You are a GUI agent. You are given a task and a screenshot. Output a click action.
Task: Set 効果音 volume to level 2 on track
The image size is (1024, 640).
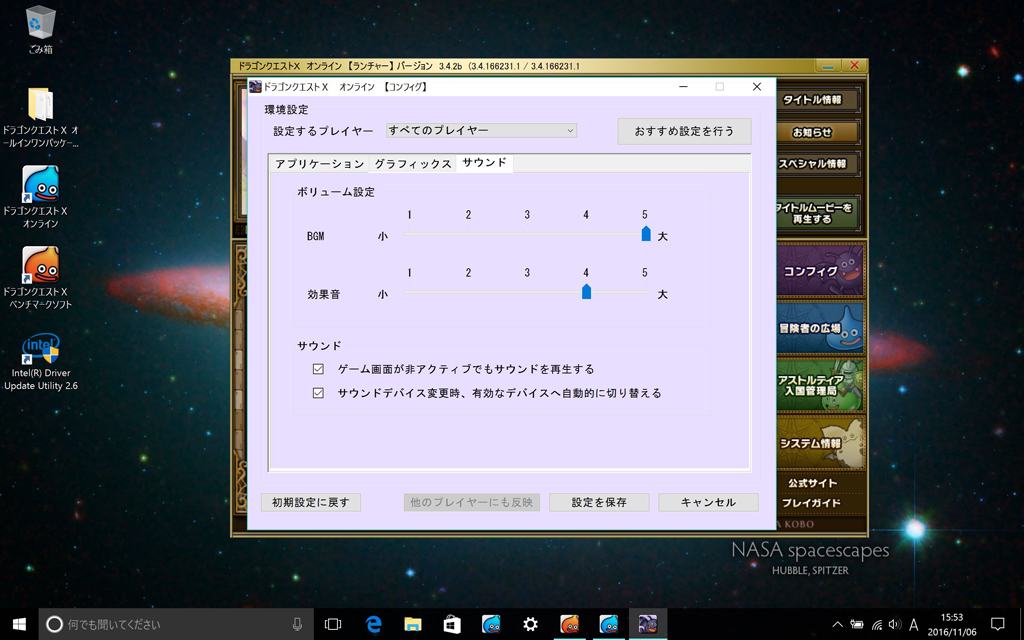click(x=468, y=292)
